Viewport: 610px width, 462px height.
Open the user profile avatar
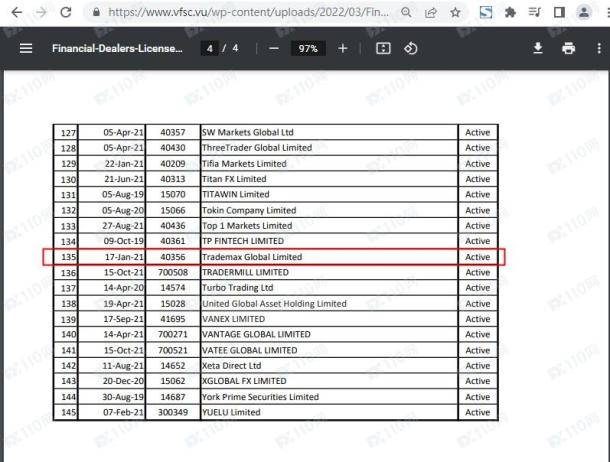click(584, 12)
